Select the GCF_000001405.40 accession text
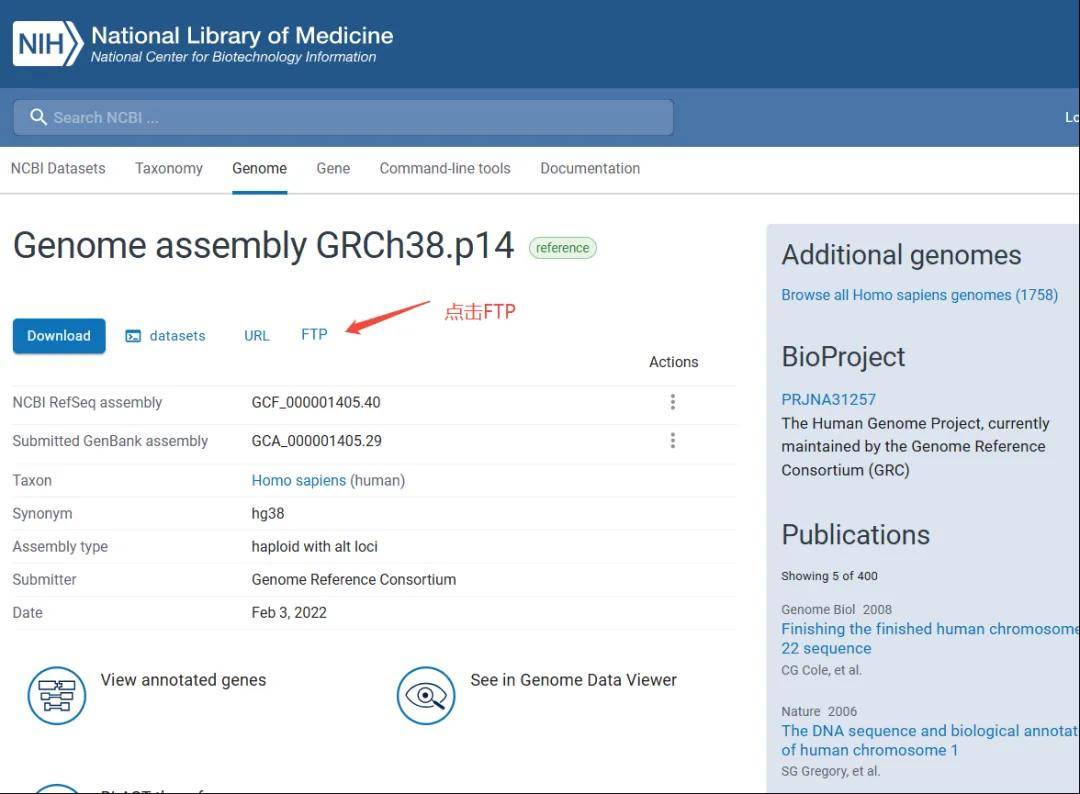1080x794 pixels. (316, 403)
